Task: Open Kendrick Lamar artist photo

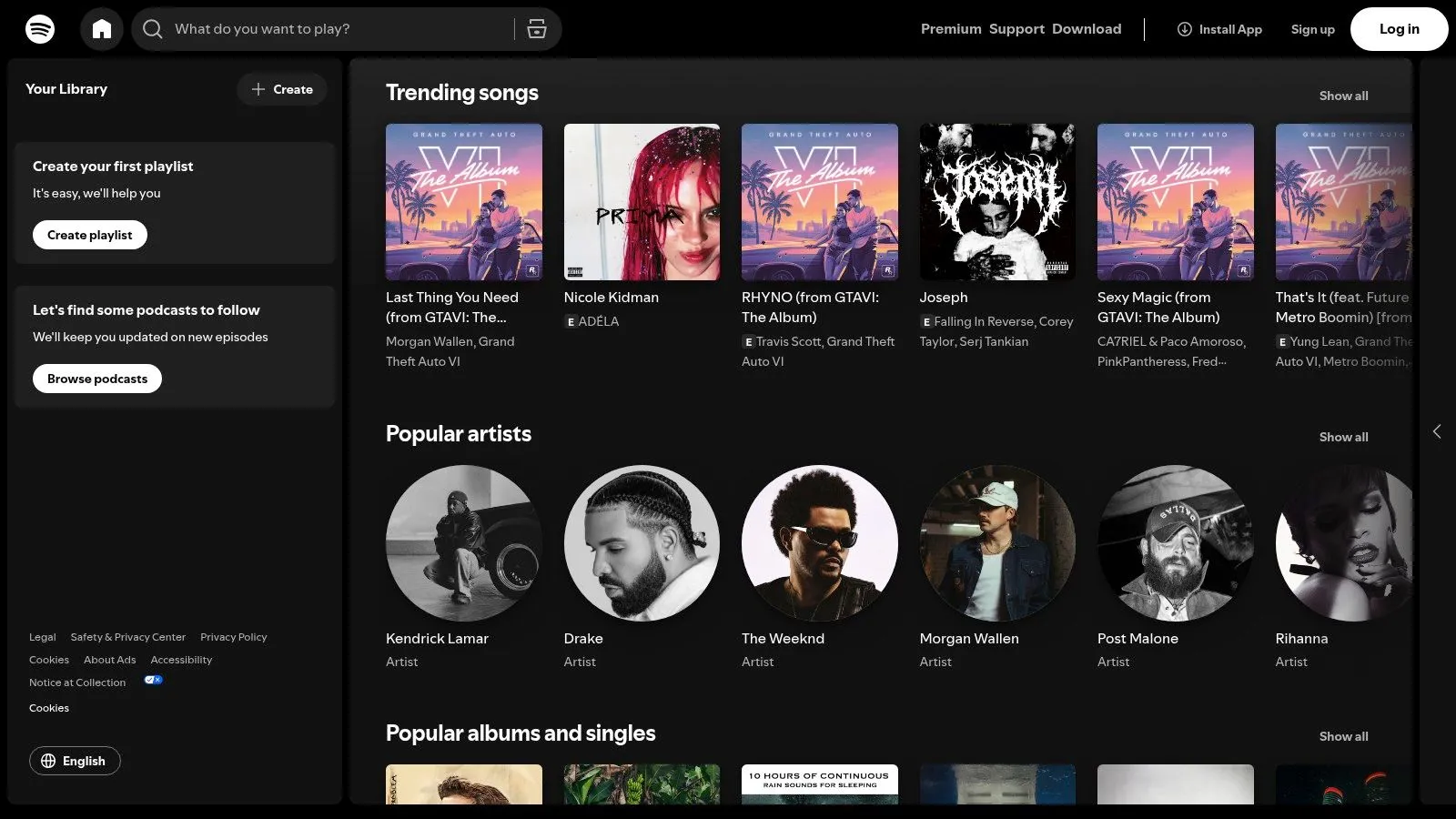Action: tap(464, 543)
